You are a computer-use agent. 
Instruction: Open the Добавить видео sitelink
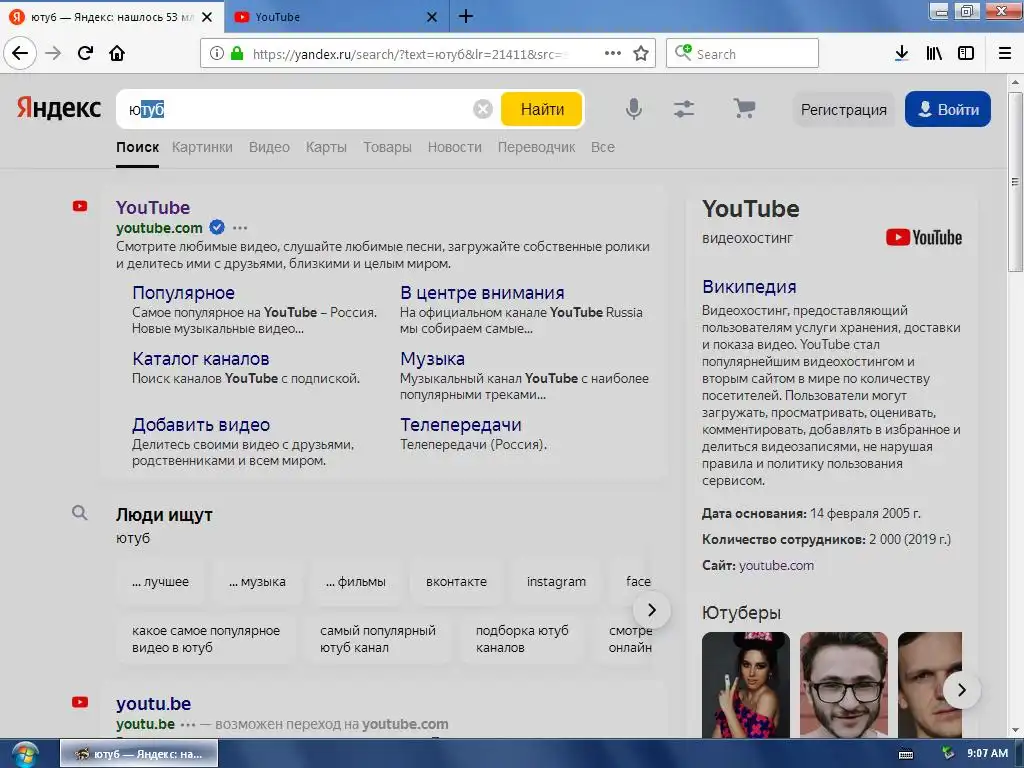[x=200, y=424]
